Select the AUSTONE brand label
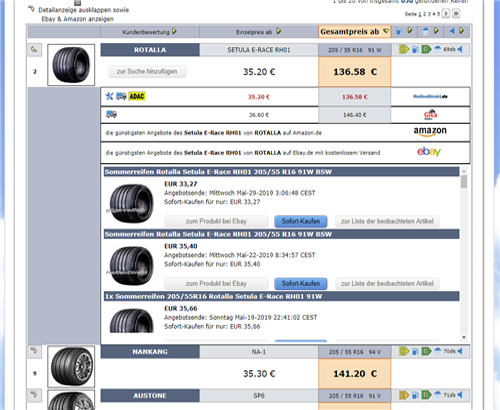The image size is (500, 410). pos(150,395)
